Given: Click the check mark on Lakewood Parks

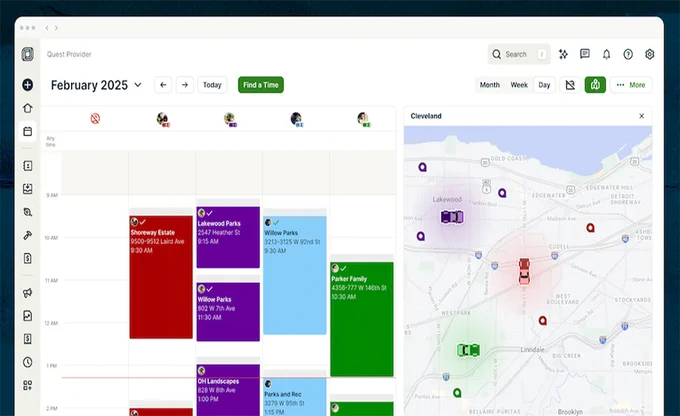Looking at the screenshot, I should 209,213.
